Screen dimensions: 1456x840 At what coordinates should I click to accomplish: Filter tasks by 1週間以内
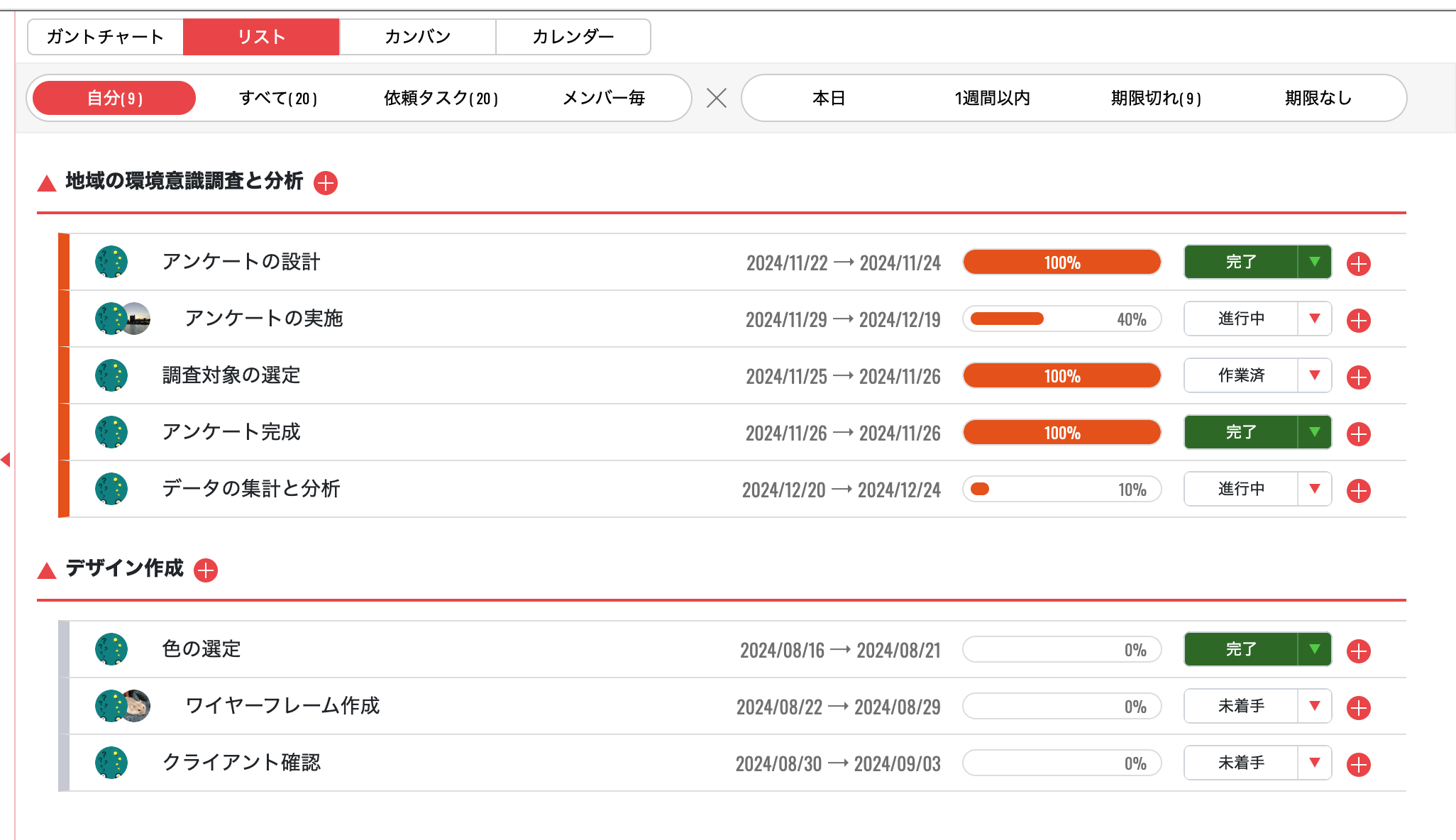coord(992,98)
